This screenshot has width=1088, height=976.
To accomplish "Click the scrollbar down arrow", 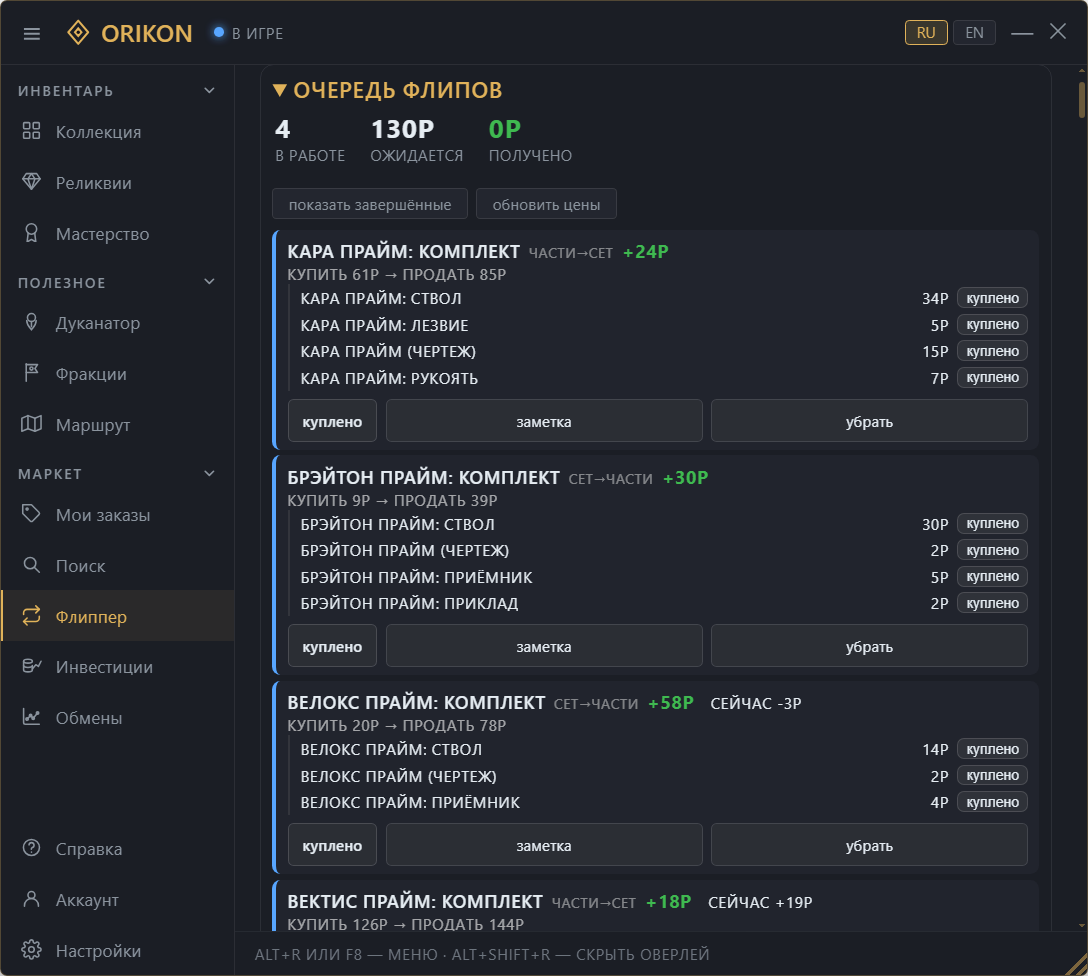I will coord(1082,925).
